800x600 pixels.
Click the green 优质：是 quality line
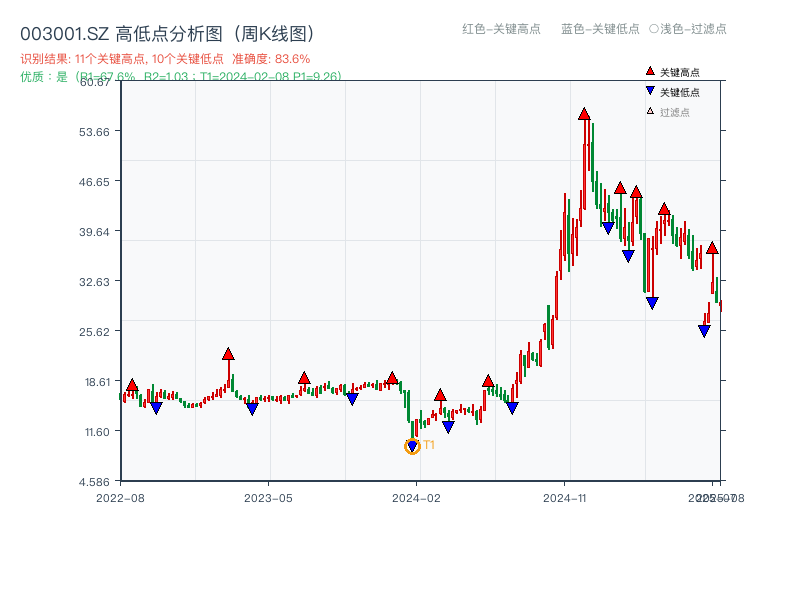click(x=181, y=77)
